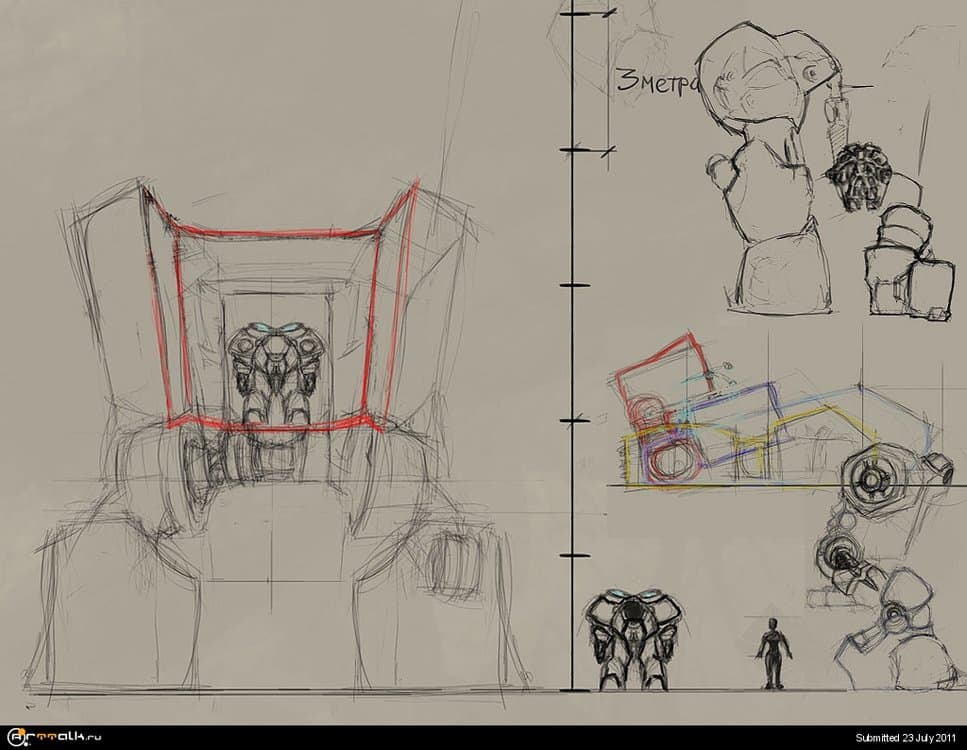Click the small mech head held by hand
This screenshot has width=967, height=750.
(x=858, y=176)
